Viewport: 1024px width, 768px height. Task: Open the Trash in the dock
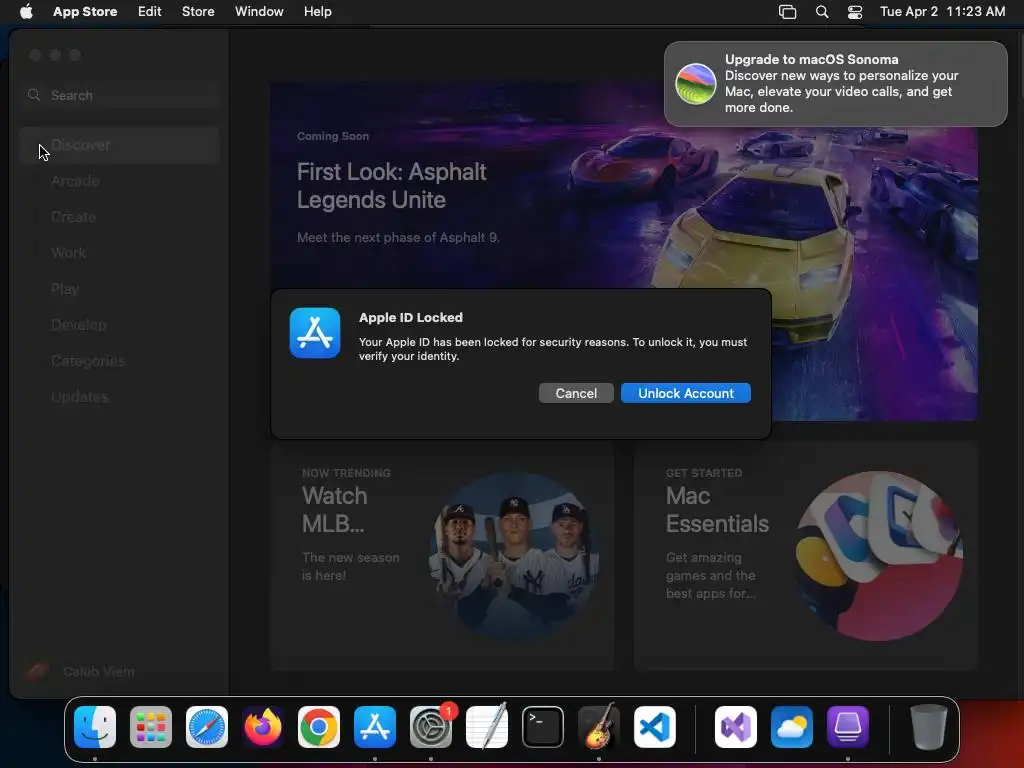(929, 727)
